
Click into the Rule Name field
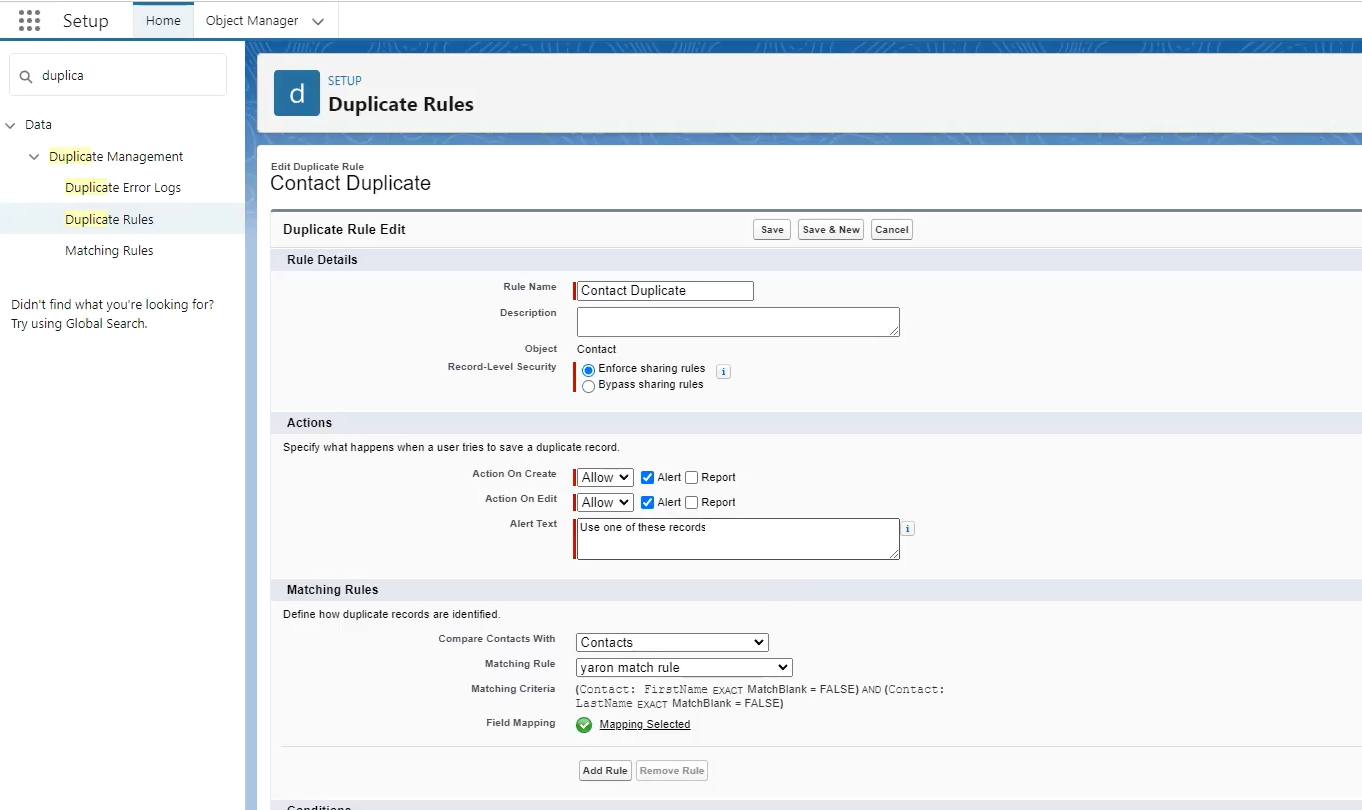point(665,291)
